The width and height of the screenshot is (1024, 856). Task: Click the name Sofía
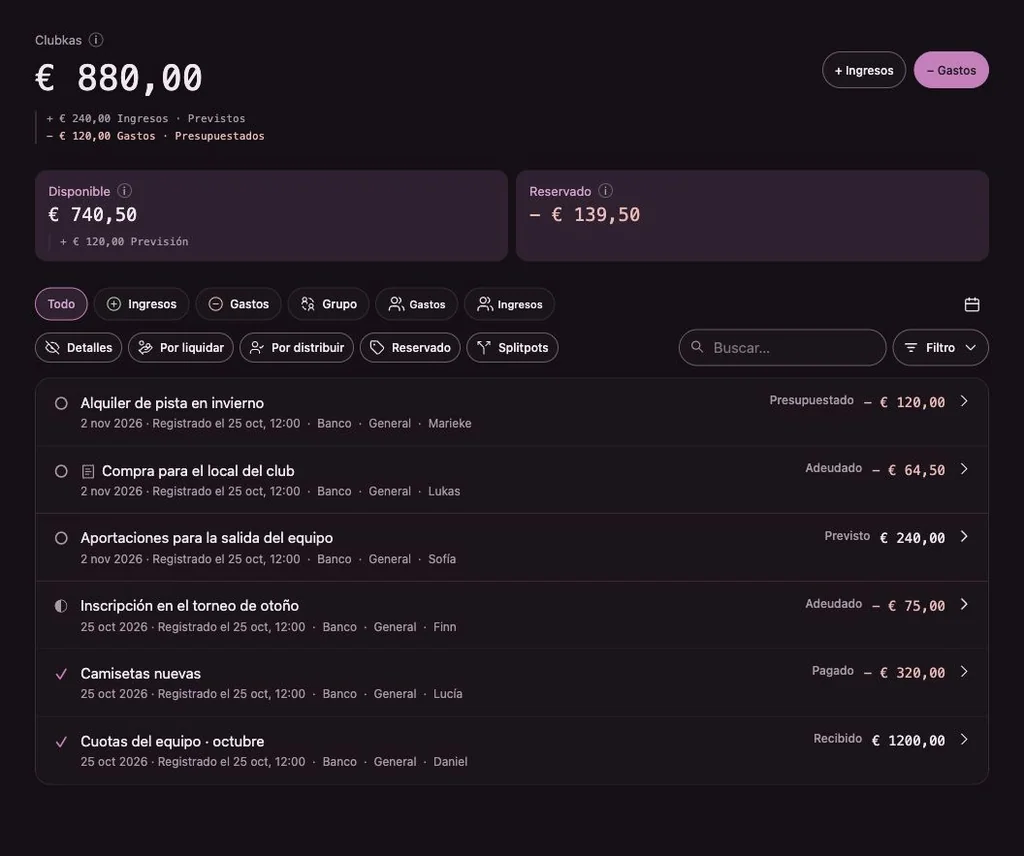pos(442,560)
